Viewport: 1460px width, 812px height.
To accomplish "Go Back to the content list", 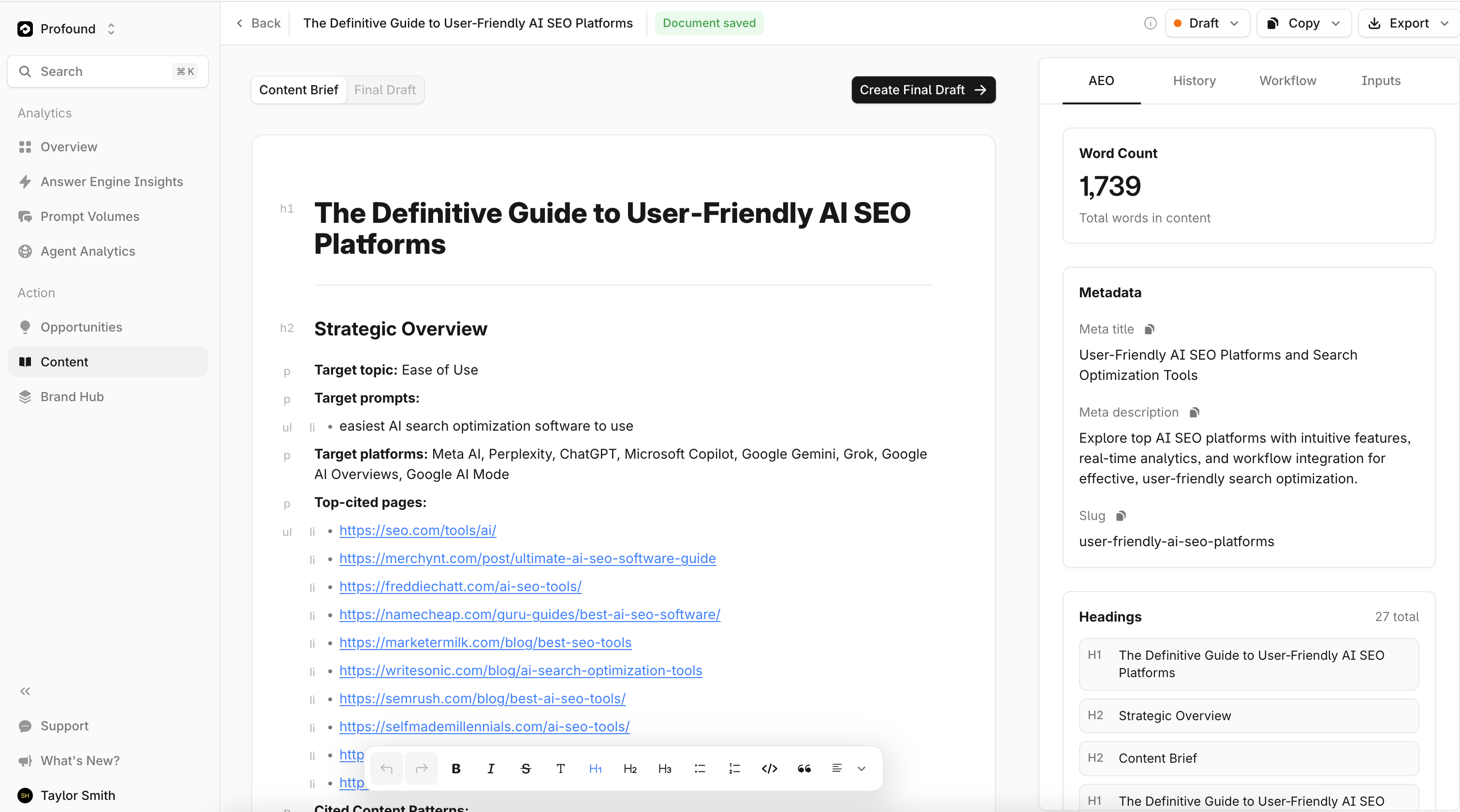I will point(259,23).
